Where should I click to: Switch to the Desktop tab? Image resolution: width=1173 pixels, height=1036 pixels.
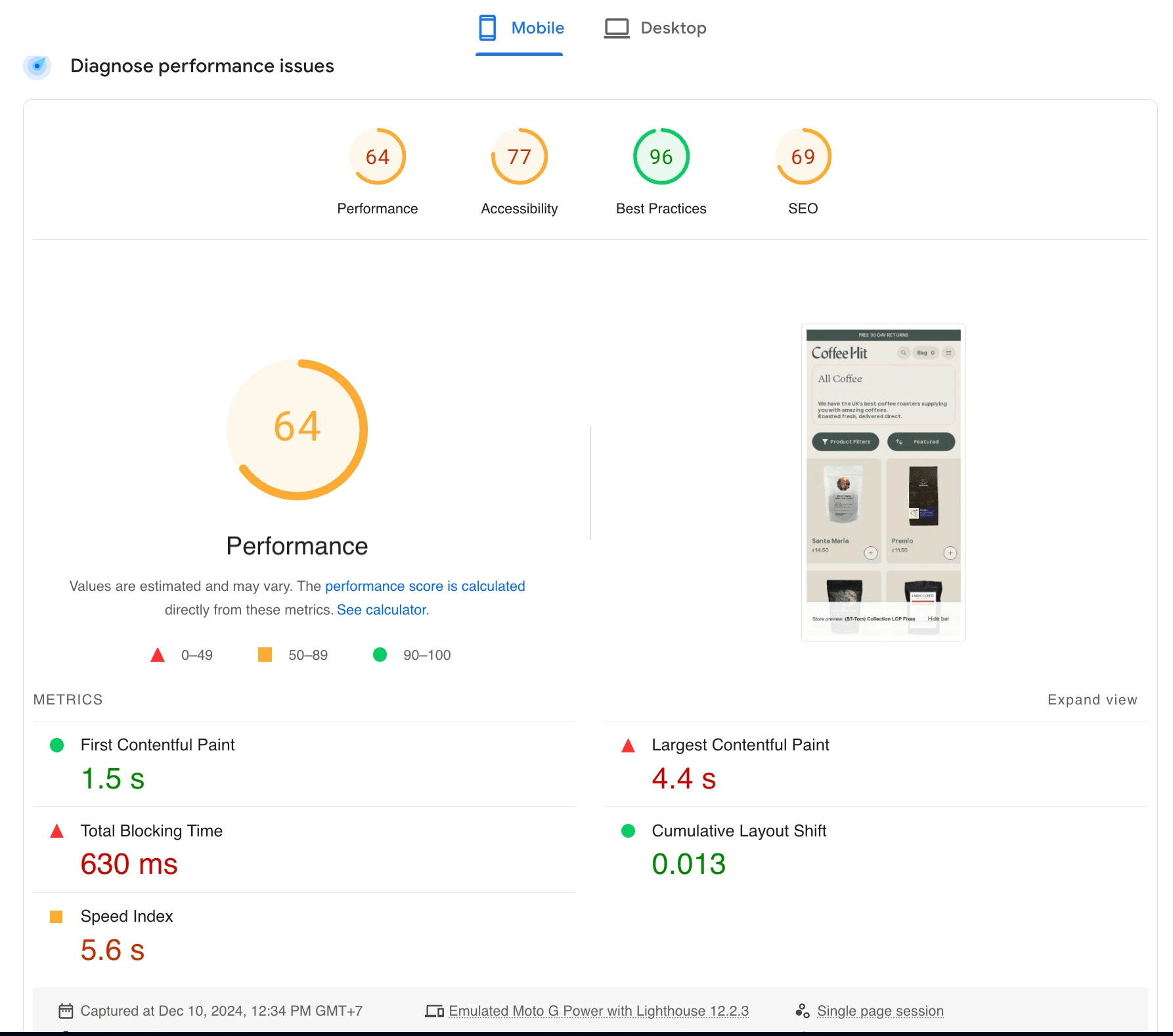click(x=655, y=28)
